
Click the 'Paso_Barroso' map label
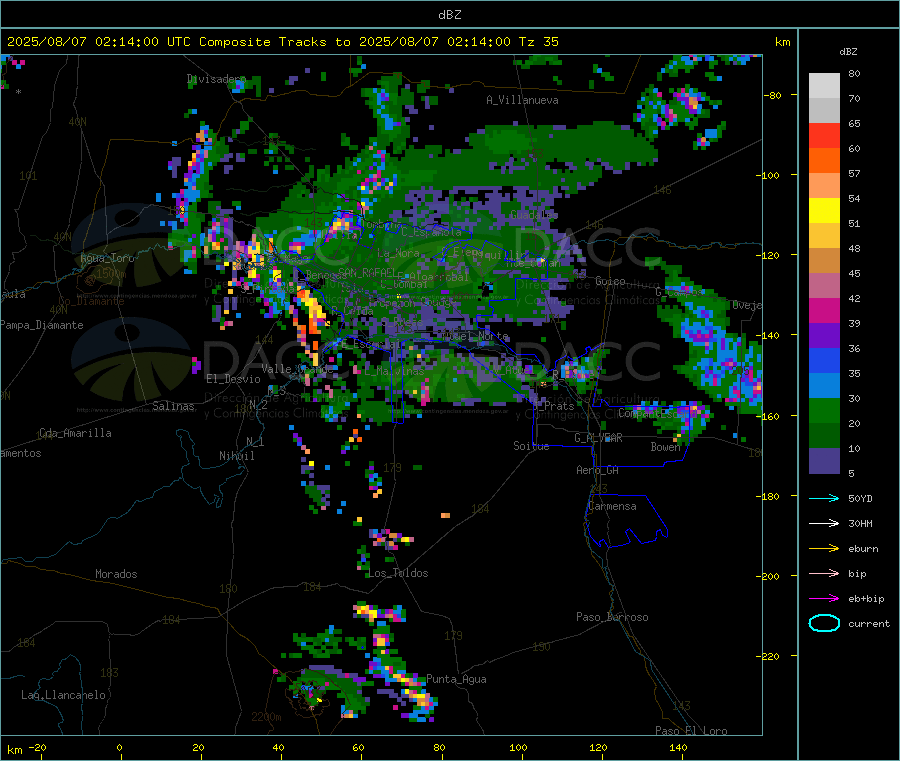[x=612, y=617]
